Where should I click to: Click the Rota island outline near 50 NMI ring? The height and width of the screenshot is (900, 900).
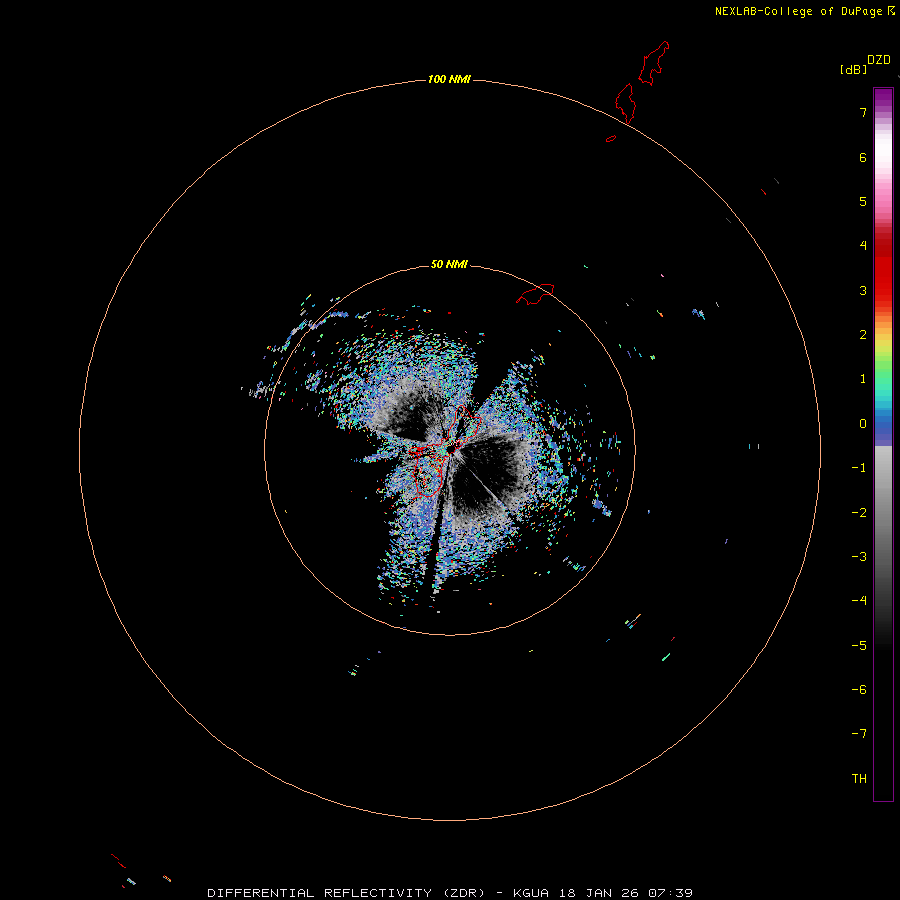click(x=535, y=294)
